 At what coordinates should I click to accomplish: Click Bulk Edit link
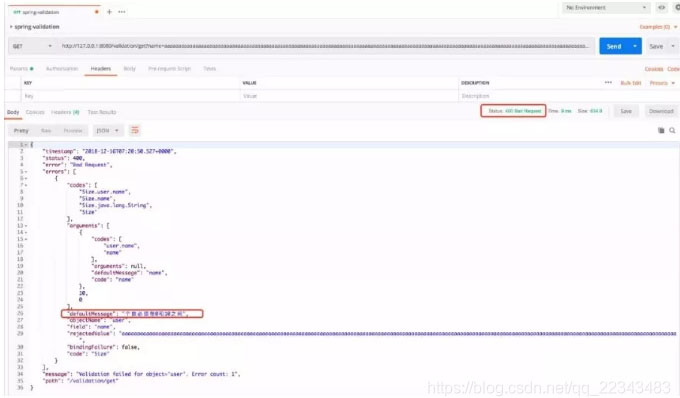(631, 83)
